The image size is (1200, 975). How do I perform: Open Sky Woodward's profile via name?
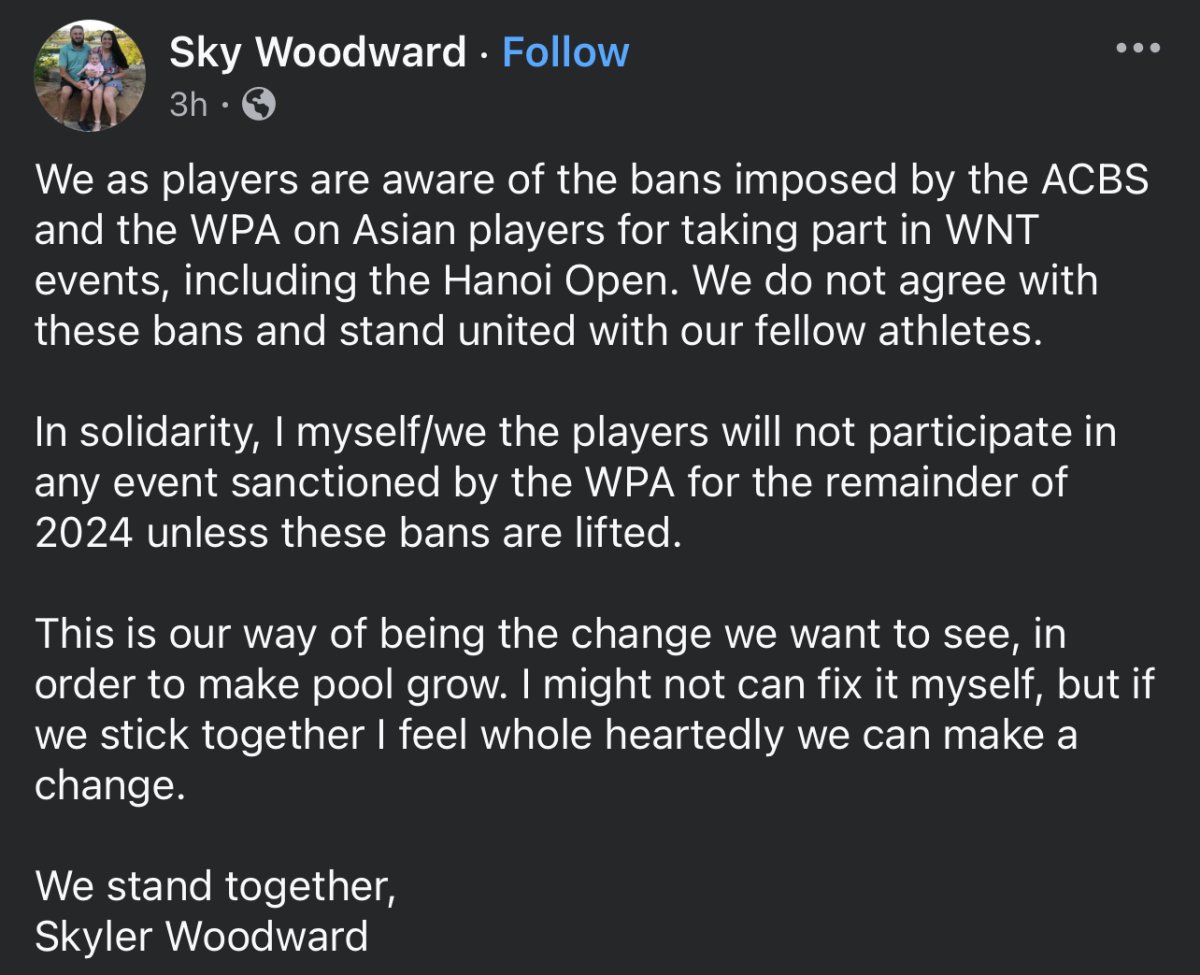(317, 52)
